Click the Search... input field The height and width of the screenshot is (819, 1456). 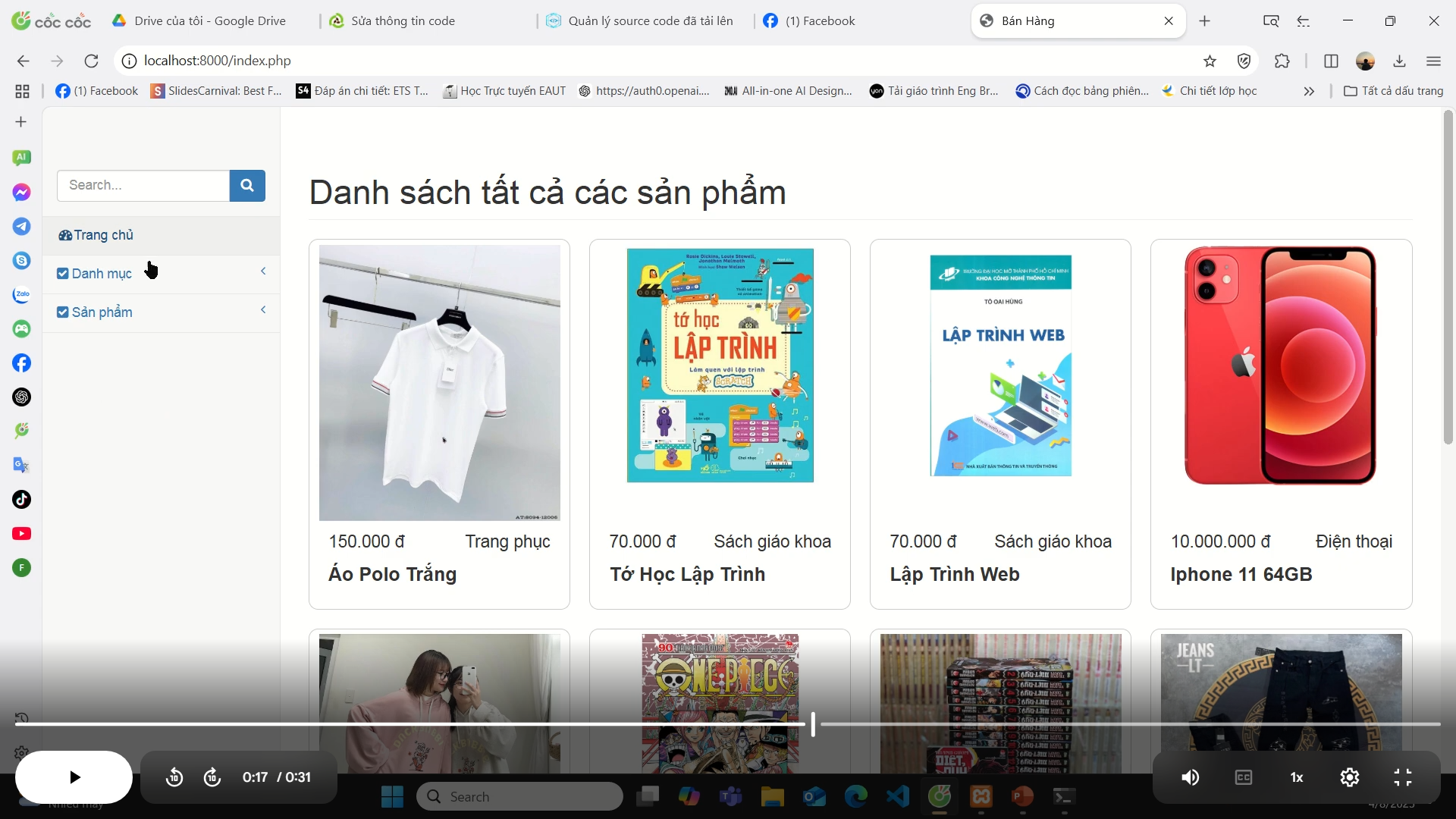143,185
